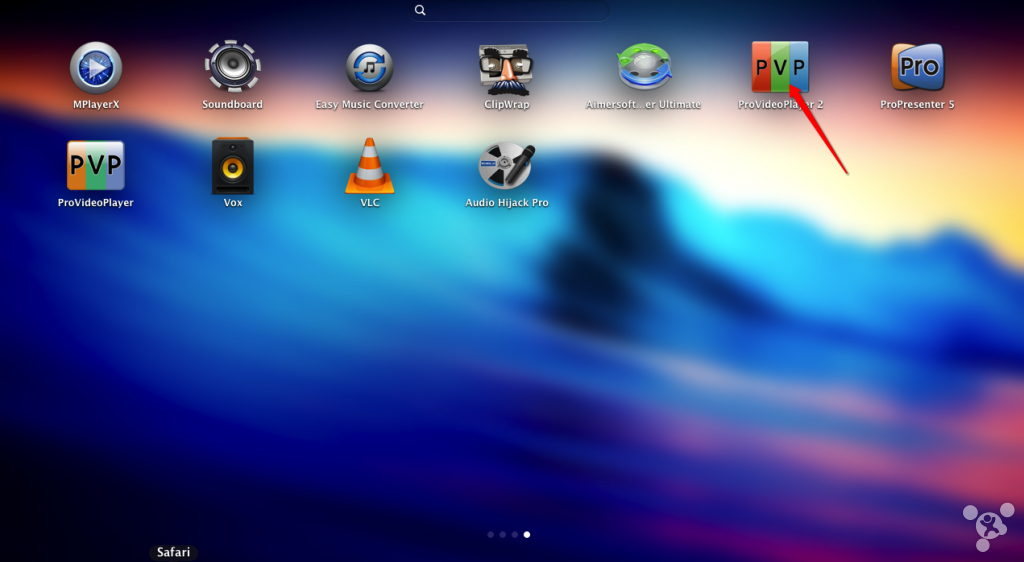Open the original ProVideoPlayer app

click(x=96, y=166)
